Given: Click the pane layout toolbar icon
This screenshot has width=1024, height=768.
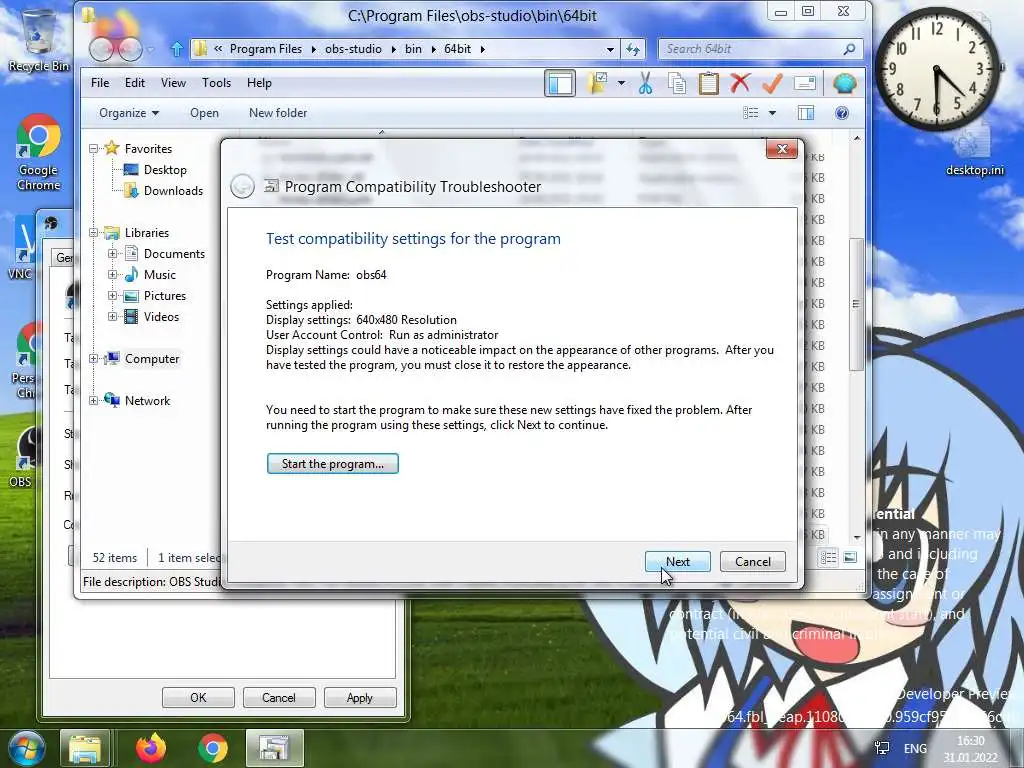Looking at the screenshot, I should (560, 84).
